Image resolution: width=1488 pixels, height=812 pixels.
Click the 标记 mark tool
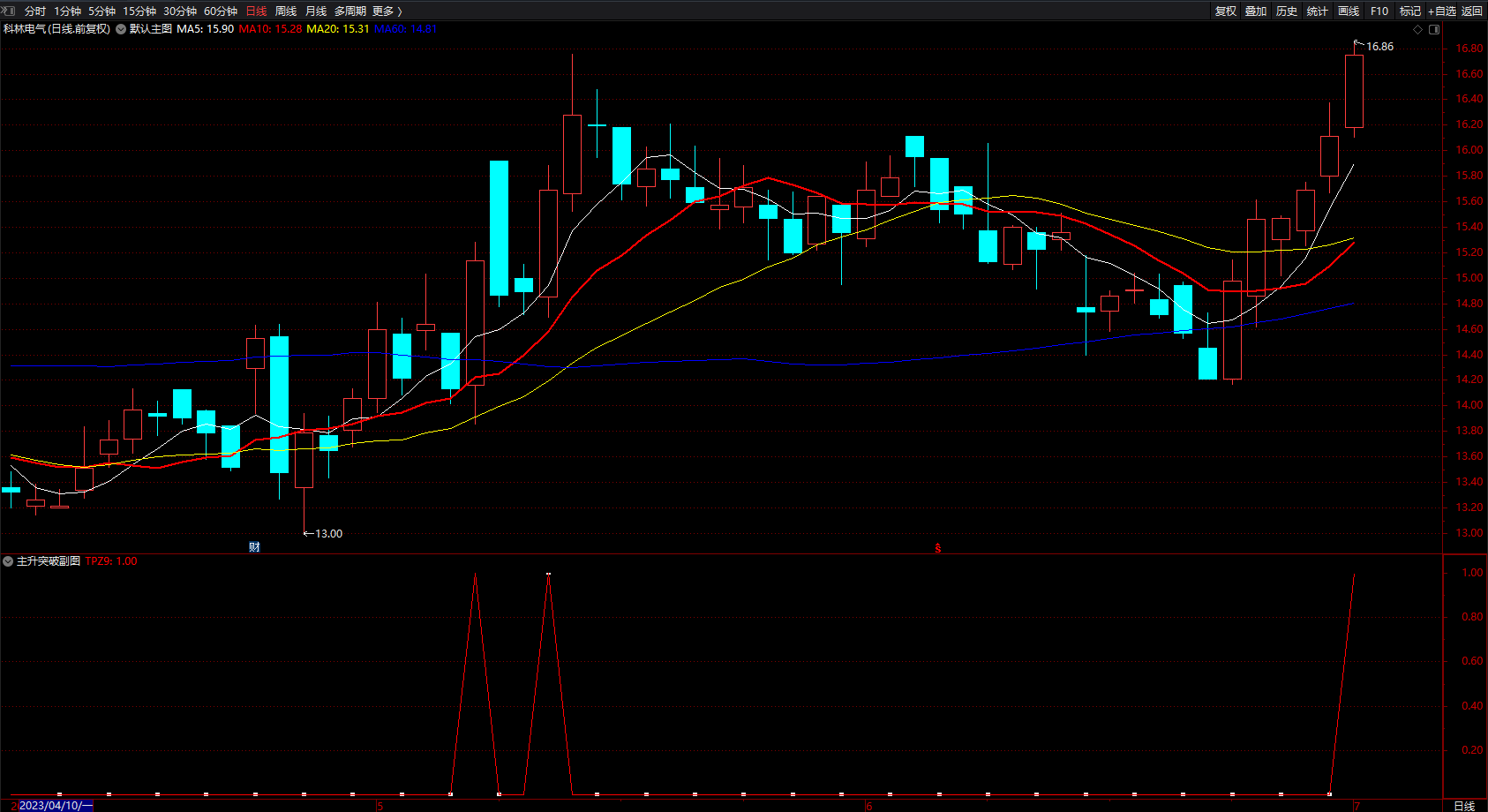(1410, 11)
